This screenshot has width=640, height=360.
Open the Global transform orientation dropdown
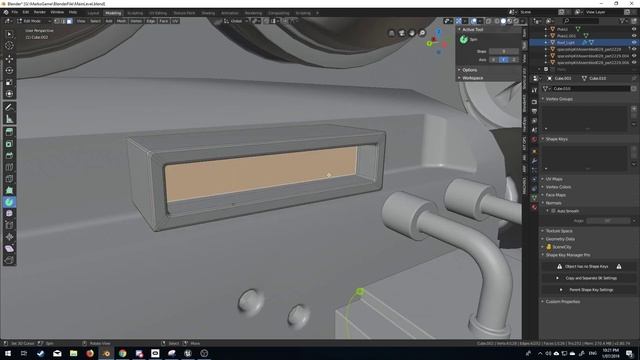(x=236, y=21)
